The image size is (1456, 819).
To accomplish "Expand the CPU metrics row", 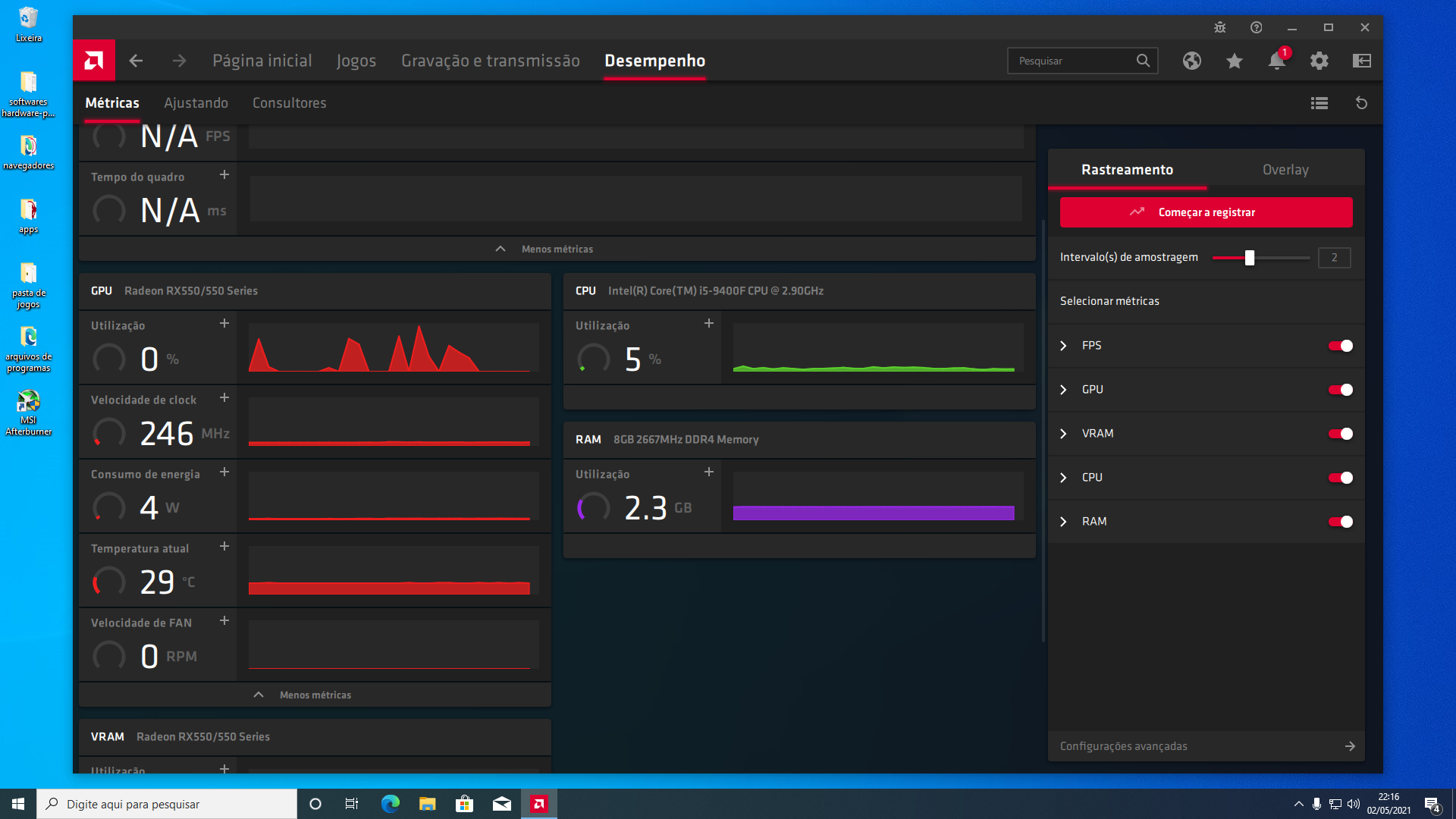I will coord(1063,478).
